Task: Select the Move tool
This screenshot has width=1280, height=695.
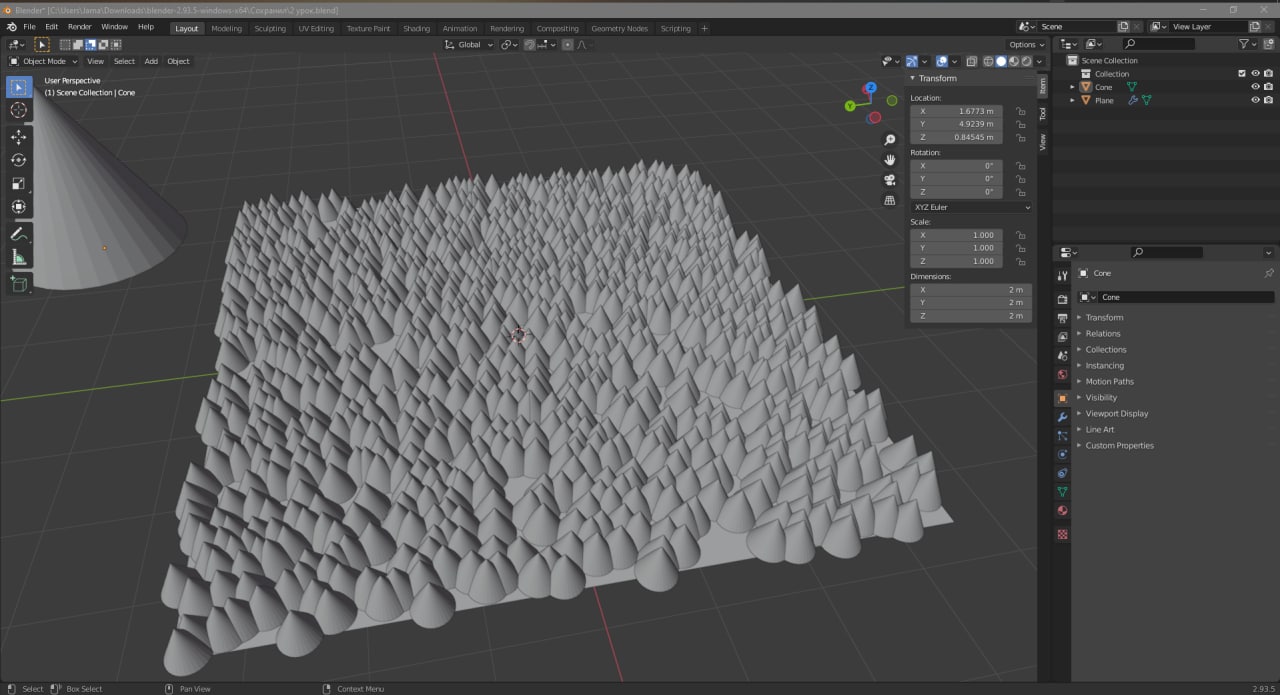Action: coord(18,137)
